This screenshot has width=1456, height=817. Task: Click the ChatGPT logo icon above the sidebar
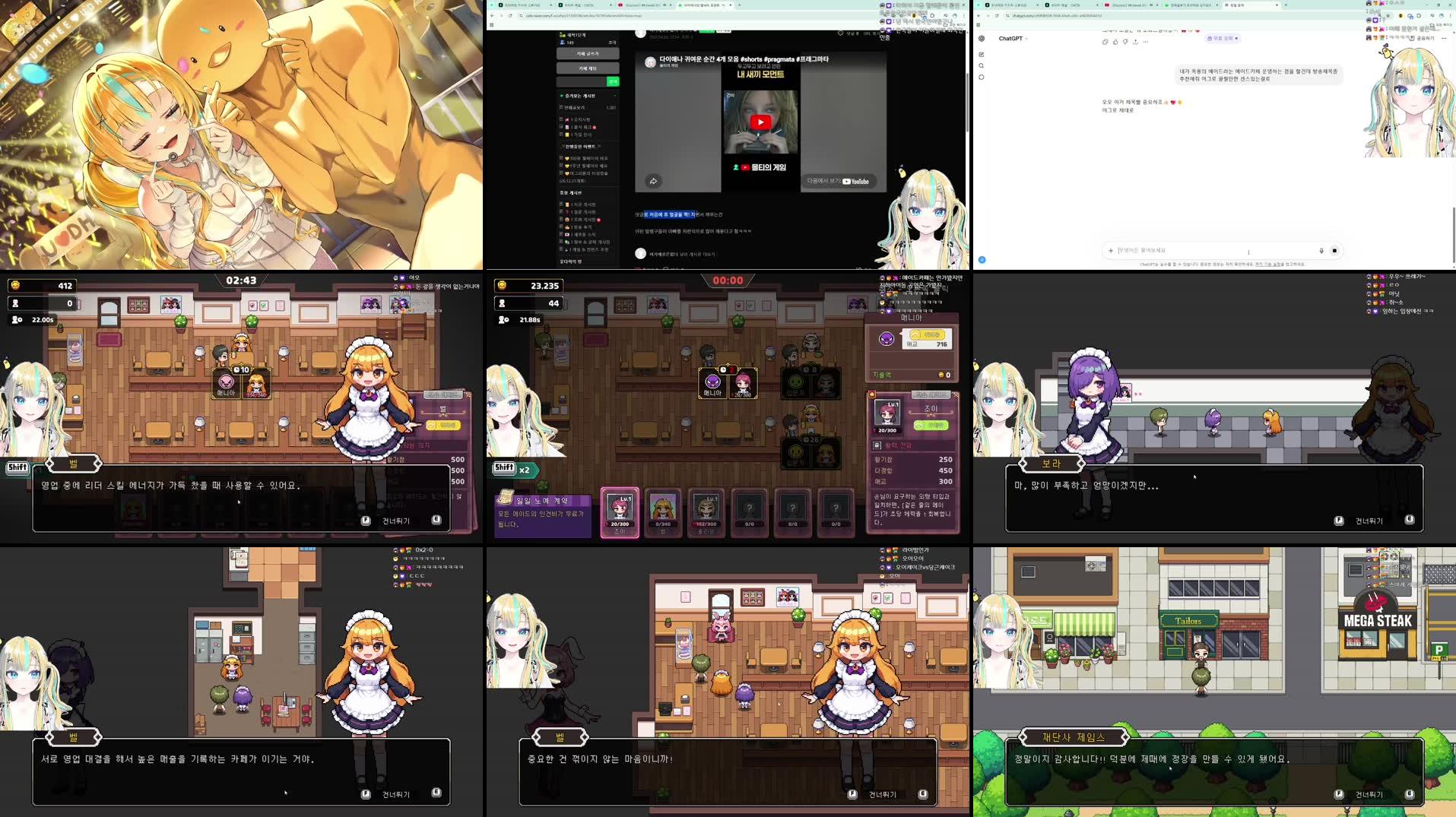click(982, 39)
